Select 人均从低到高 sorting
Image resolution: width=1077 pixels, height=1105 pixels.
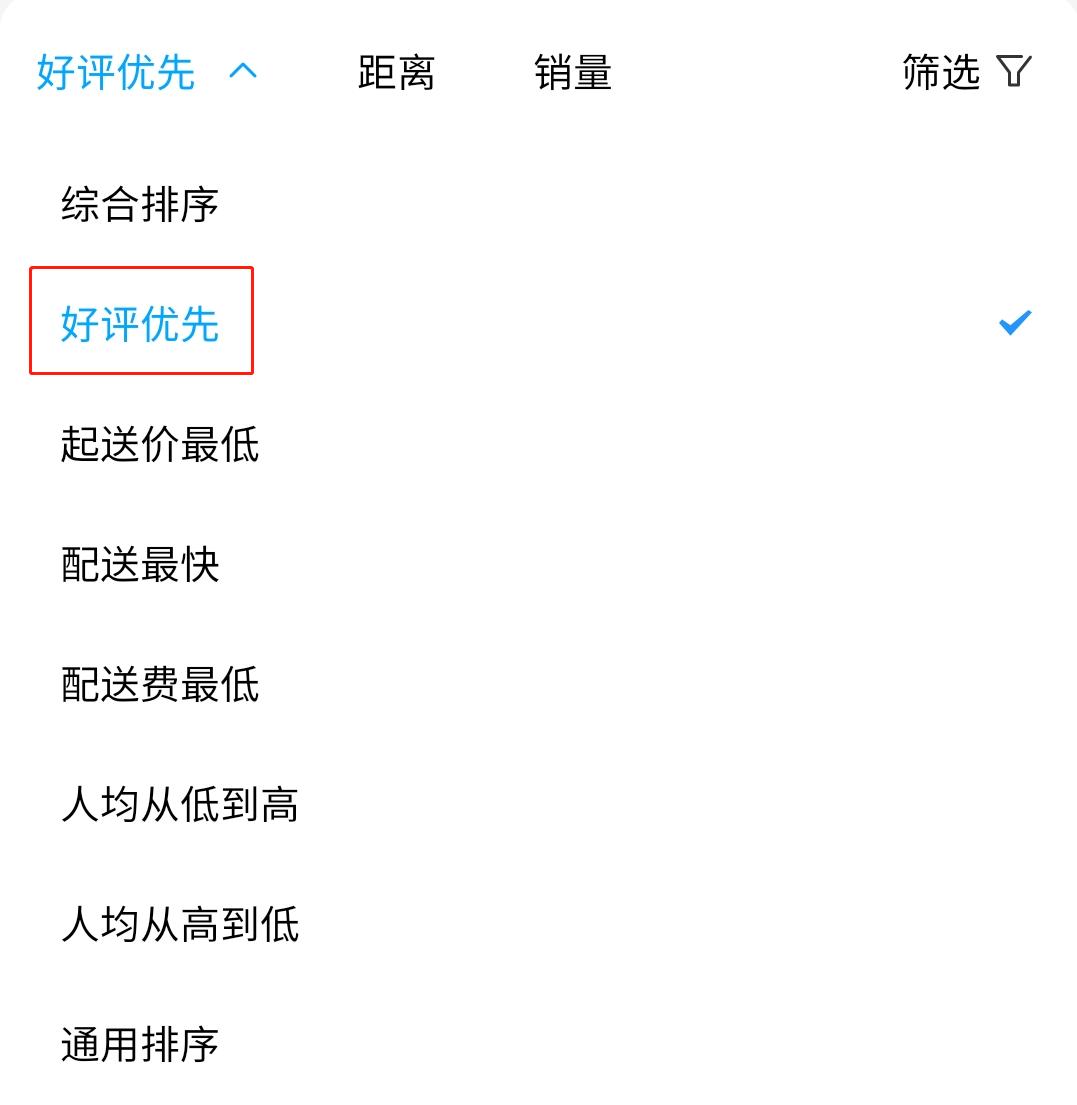pyautogui.click(x=180, y=805)
